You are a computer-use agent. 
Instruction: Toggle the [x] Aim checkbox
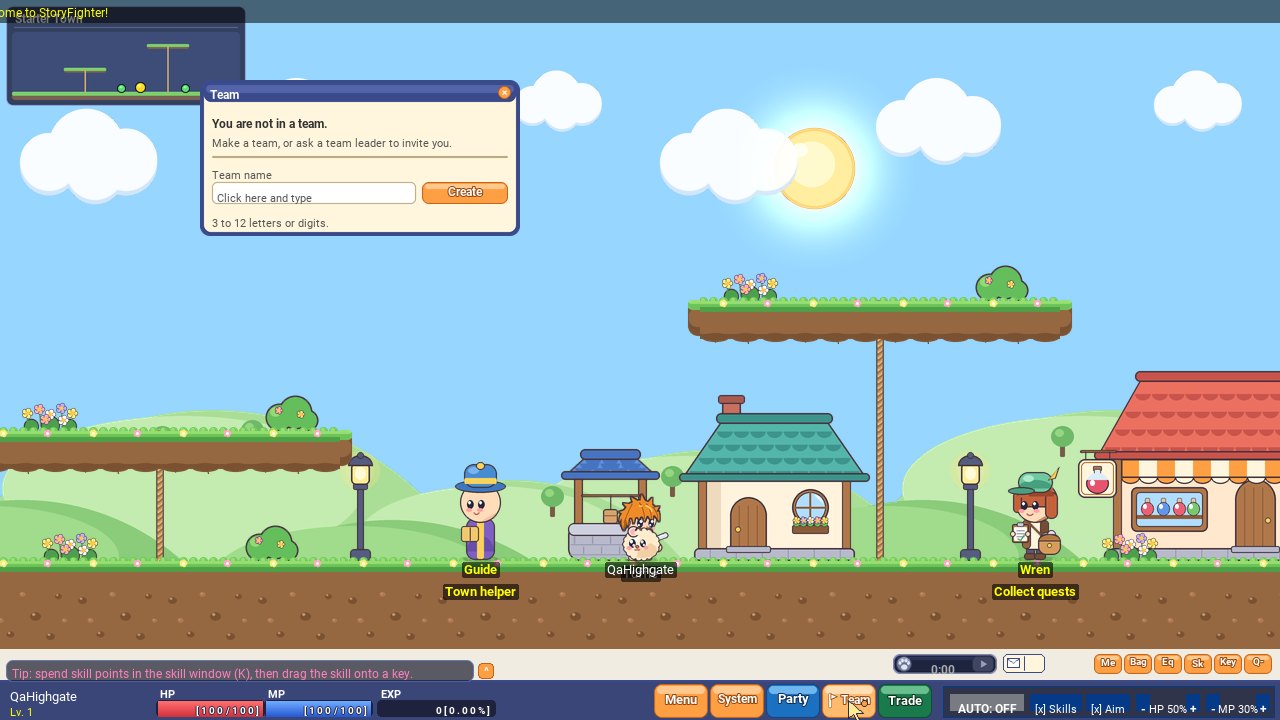click(1107, 707)
